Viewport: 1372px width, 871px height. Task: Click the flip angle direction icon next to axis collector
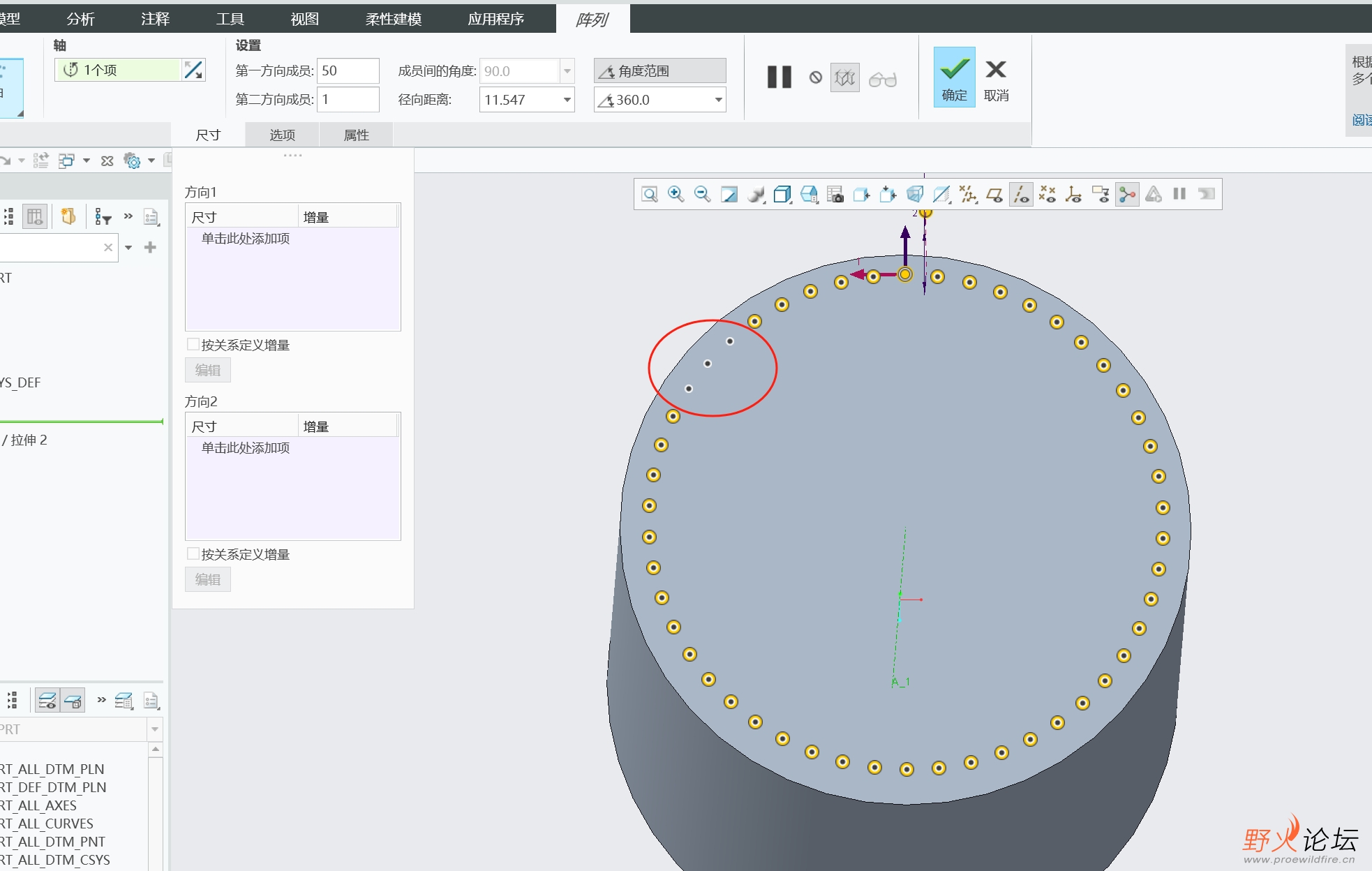coord(193,70)
